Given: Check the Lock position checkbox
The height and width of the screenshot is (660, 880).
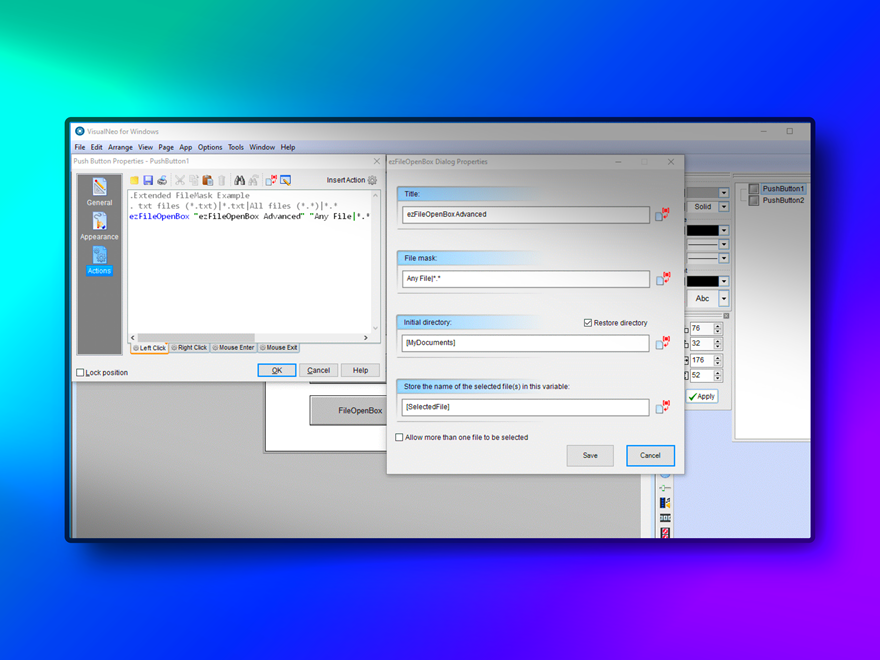Looking at the screenshot, I should [x=81, y=373].
